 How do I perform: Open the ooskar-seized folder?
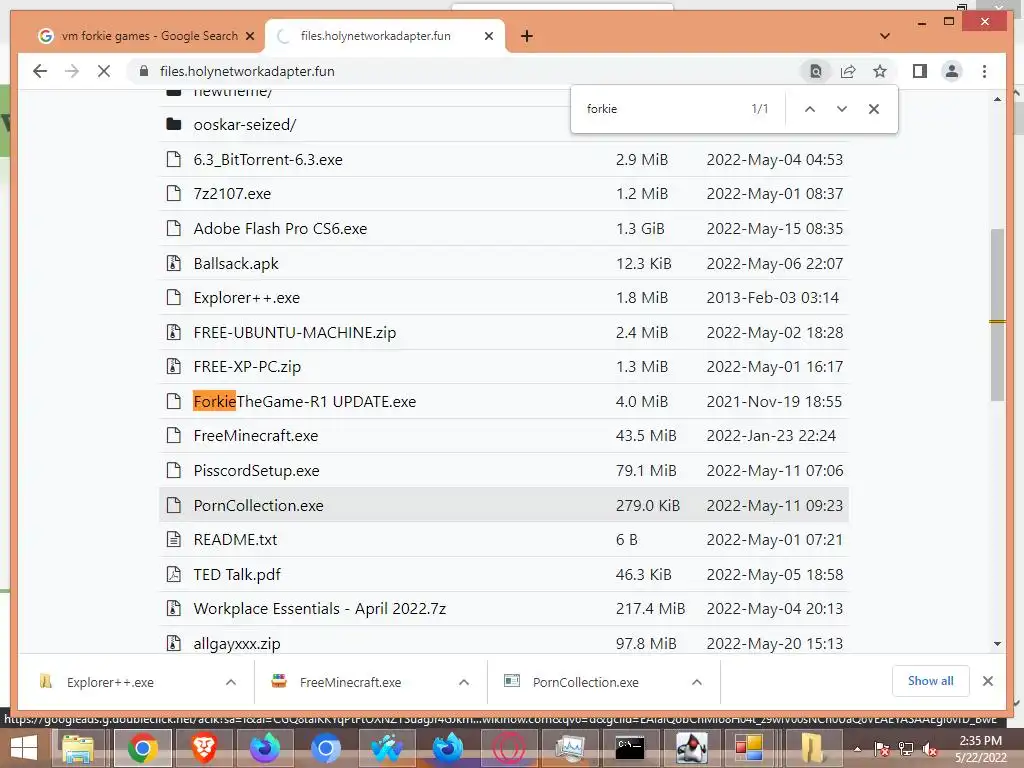(x=245, y=125)
